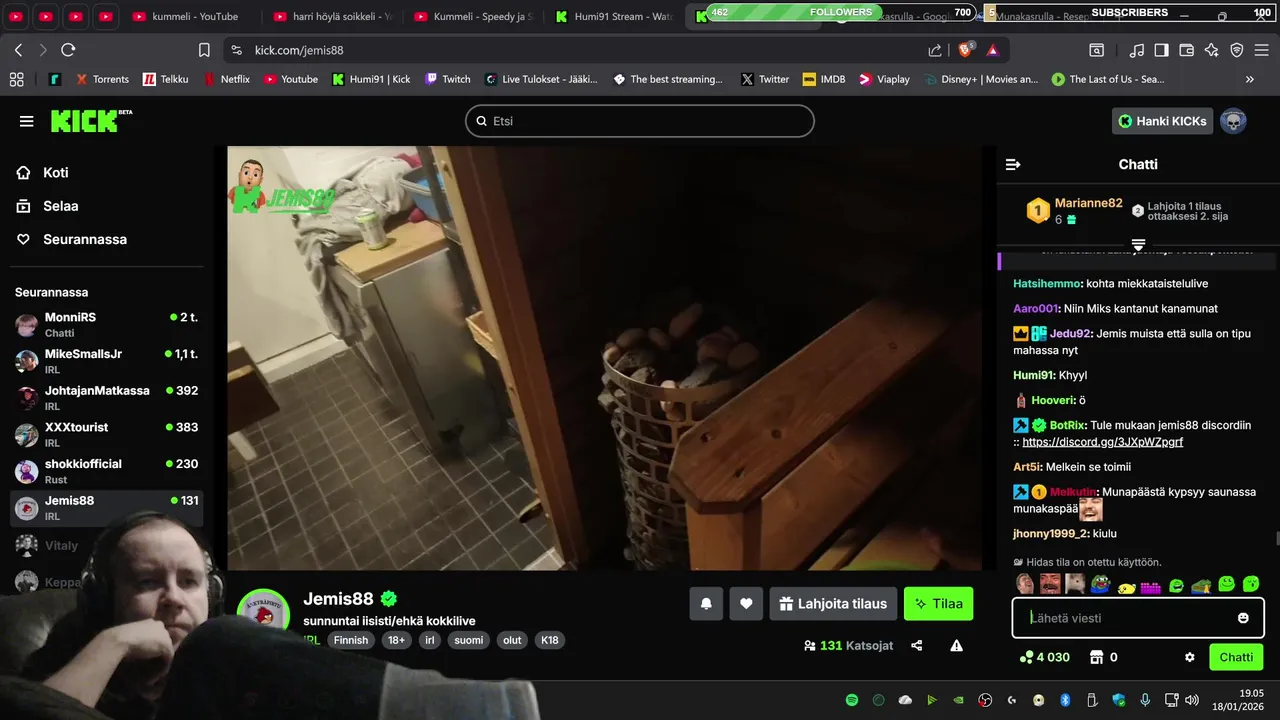Viewport: 1280px width, 720px height.
Task: Follow Jemis88 with the heart button
Action: (746, 604)
